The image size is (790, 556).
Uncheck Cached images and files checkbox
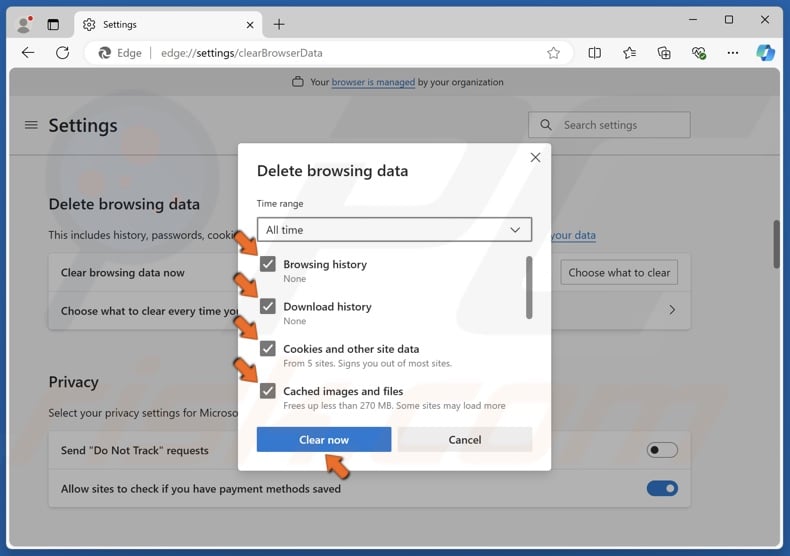pyautogui.click(x=268, y=391)
